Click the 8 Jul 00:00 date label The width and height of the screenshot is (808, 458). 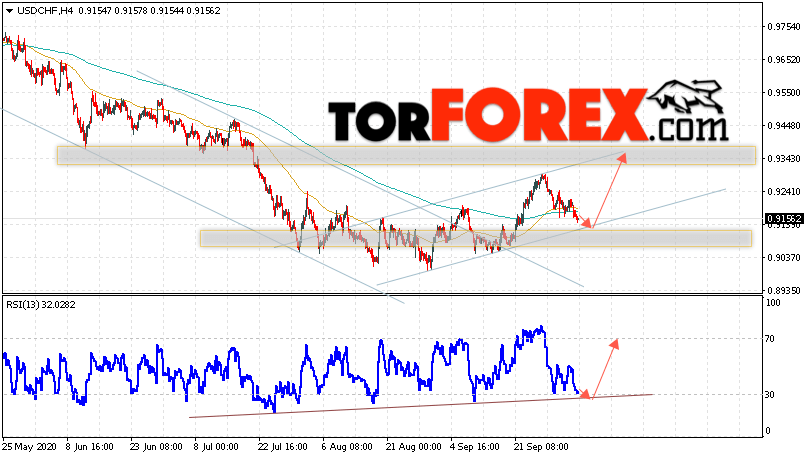216,447
